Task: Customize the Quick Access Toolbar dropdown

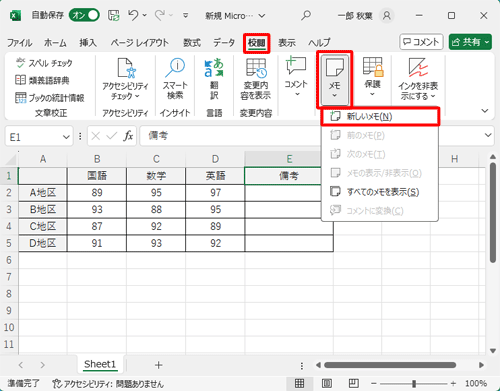Action: 186,16
